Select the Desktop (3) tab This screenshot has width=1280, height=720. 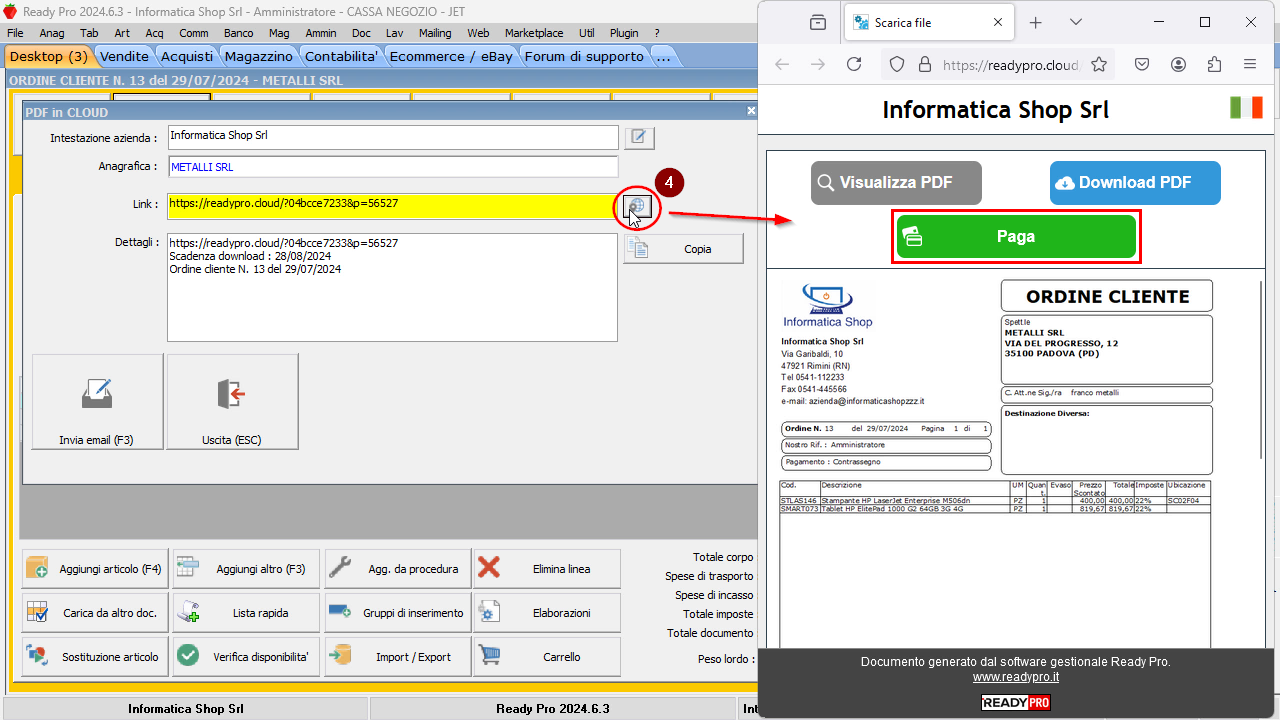tap(49, 56)
